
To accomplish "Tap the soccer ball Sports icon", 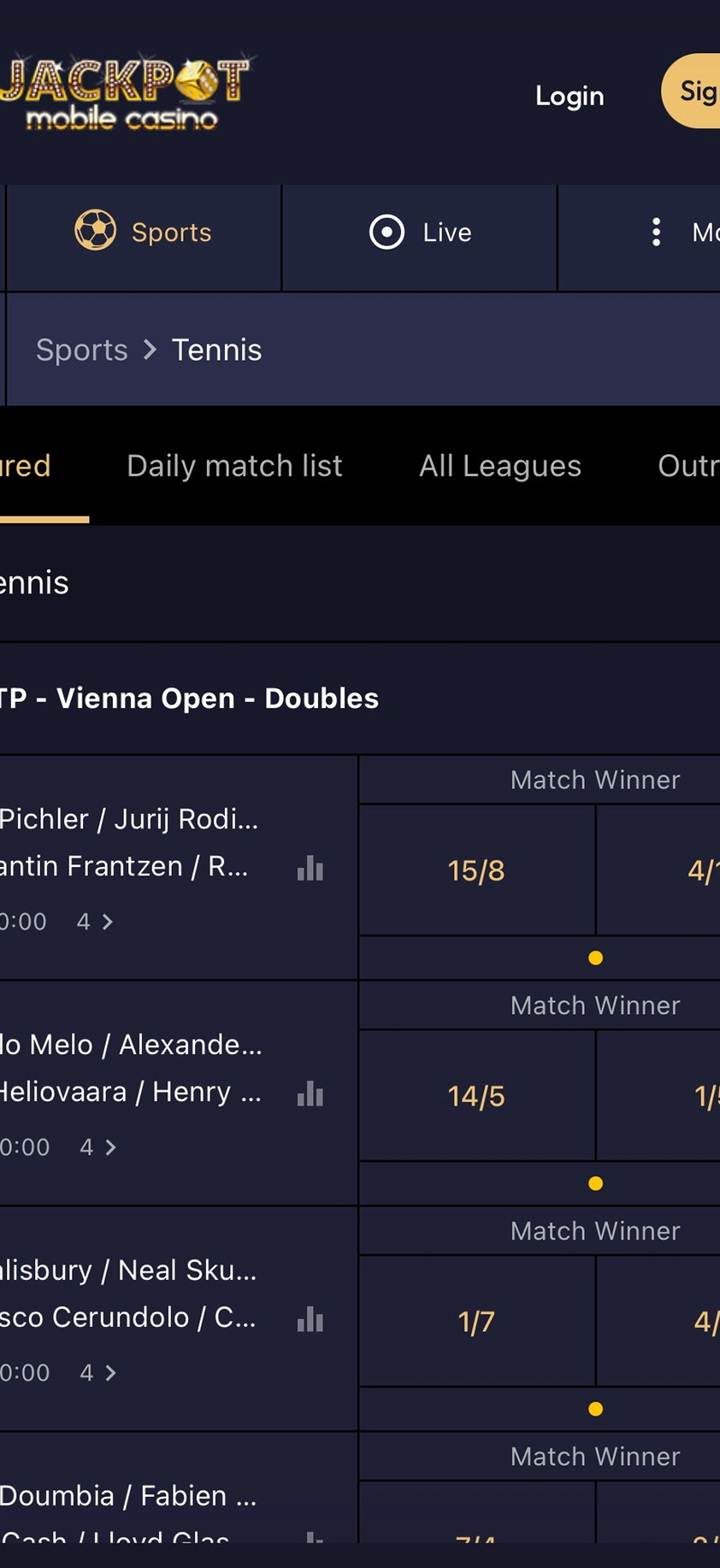I will point(95,231).
